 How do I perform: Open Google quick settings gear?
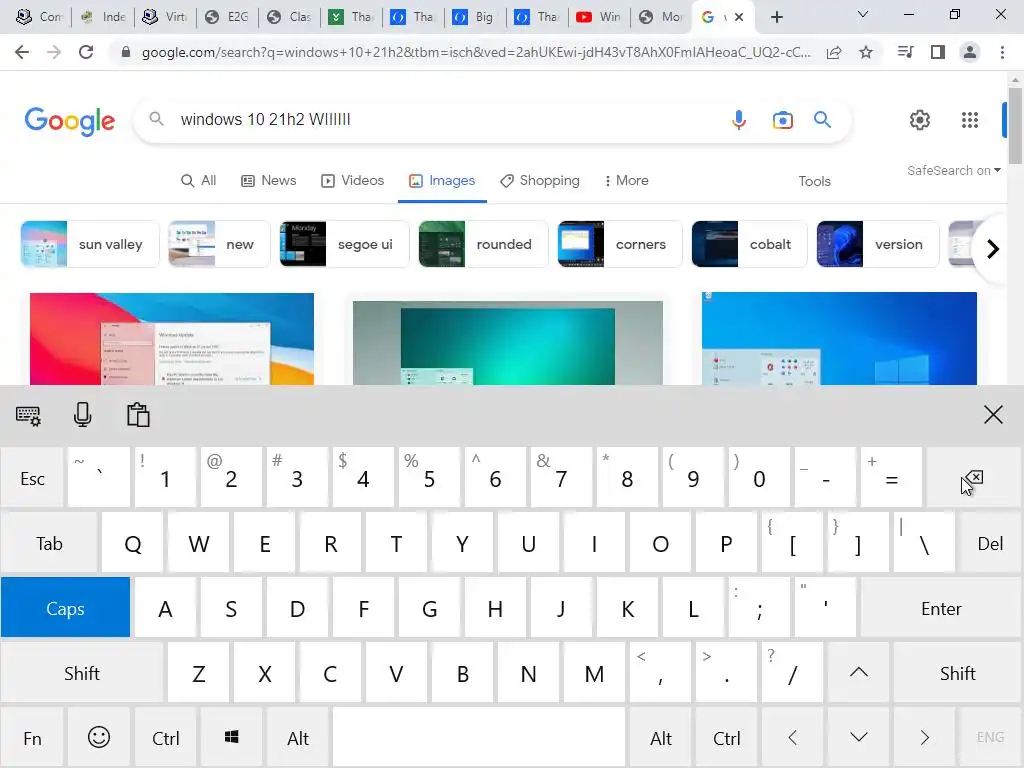click(x=920, y=120)
